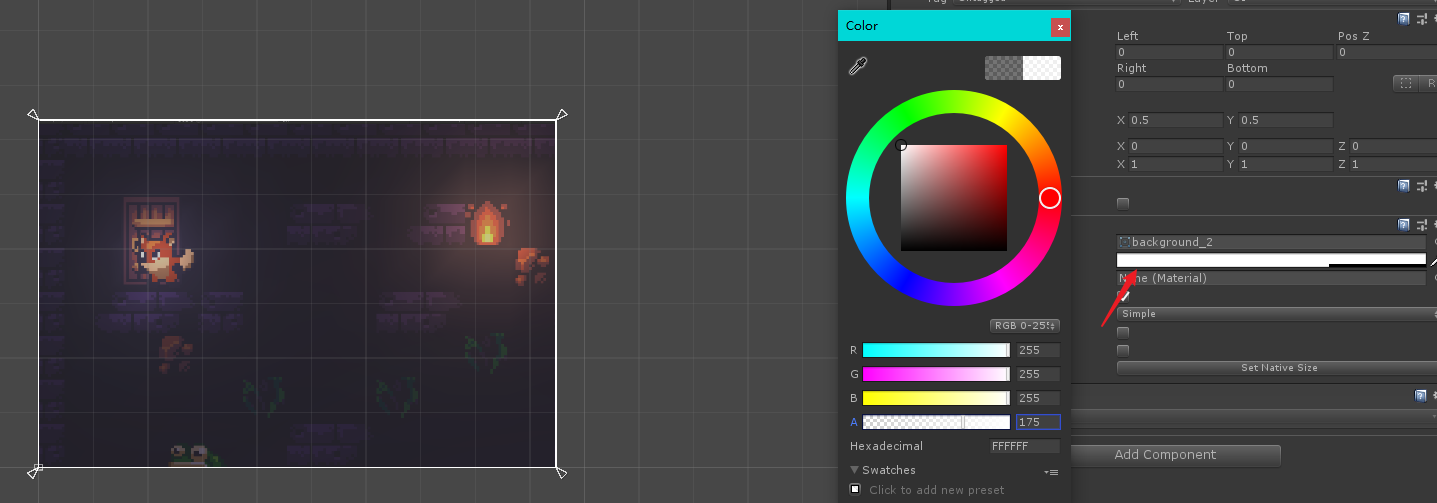Toggle blueprint mode button in Rect Transform

tap(1406, 84)
